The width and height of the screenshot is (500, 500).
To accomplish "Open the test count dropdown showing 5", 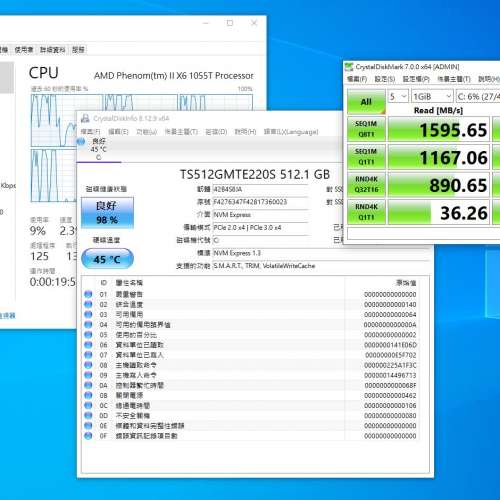I will point(398,97).
